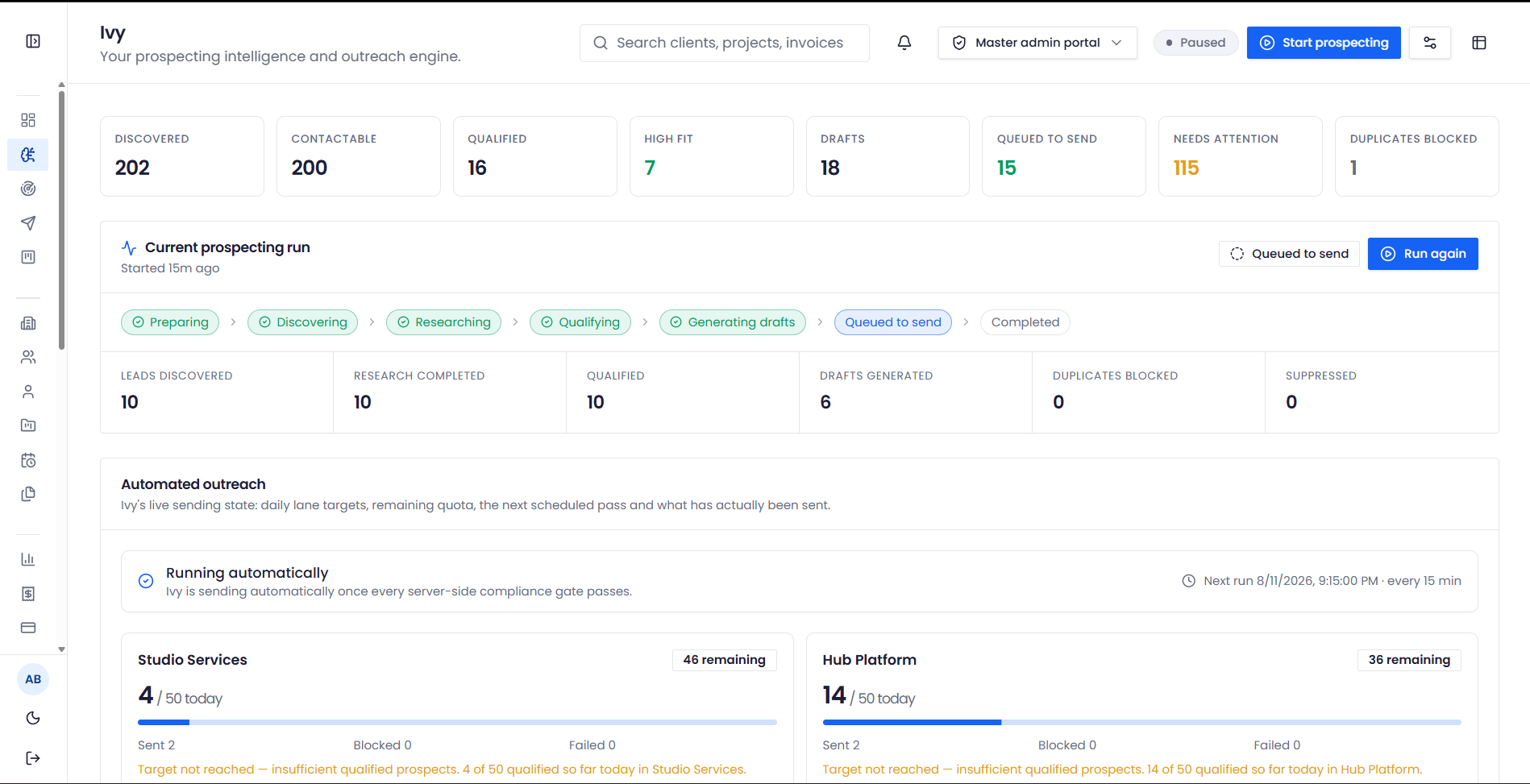
Task: Focus the Search clients, projects, invoices field
Action: (725, 43)
